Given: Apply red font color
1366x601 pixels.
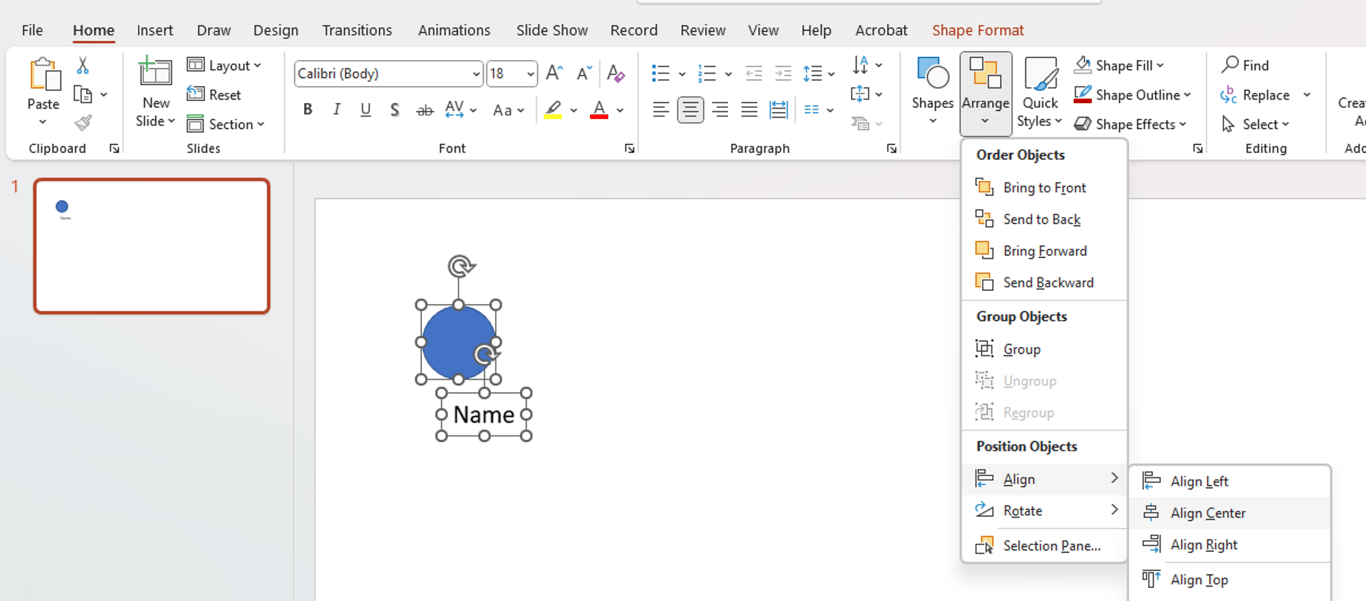Looking at the screenshot, I should pyautogui.click(x=599, y=110).
